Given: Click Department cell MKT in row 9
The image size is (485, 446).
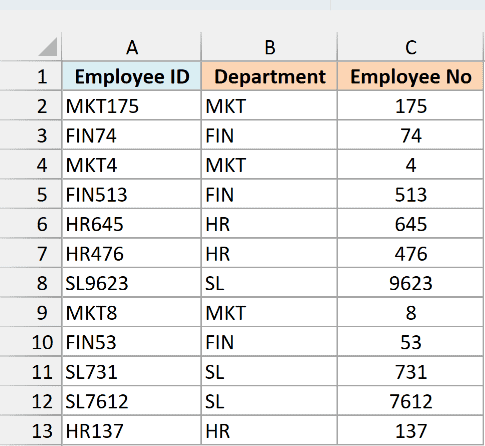Looking at the screenshot, I should point(269,312).
